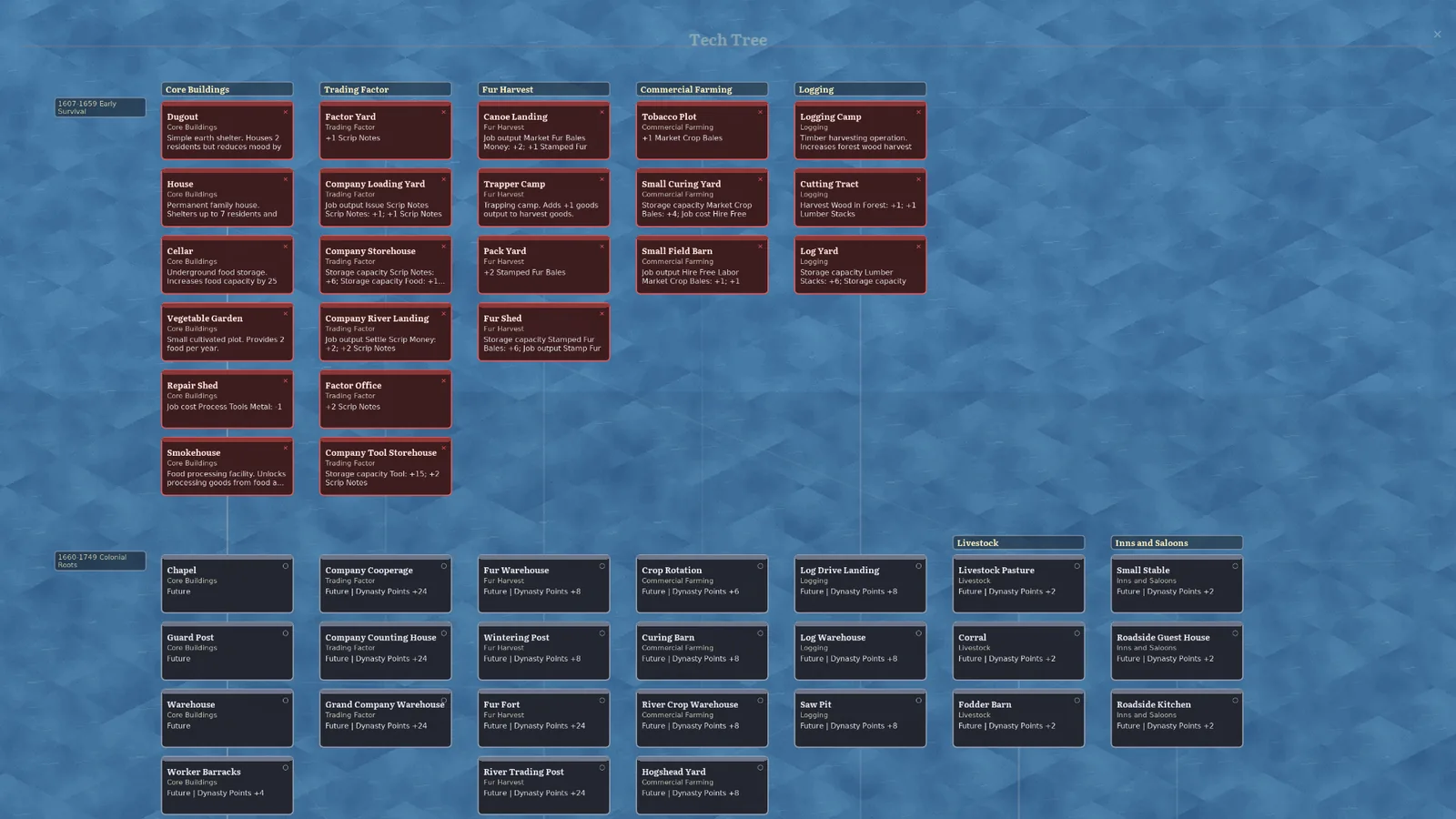Screen dimensions: 1456x819
Task: Click the circle marker on Fur Warehouse card
Action: pyautogui.click(x=602, y=566)
